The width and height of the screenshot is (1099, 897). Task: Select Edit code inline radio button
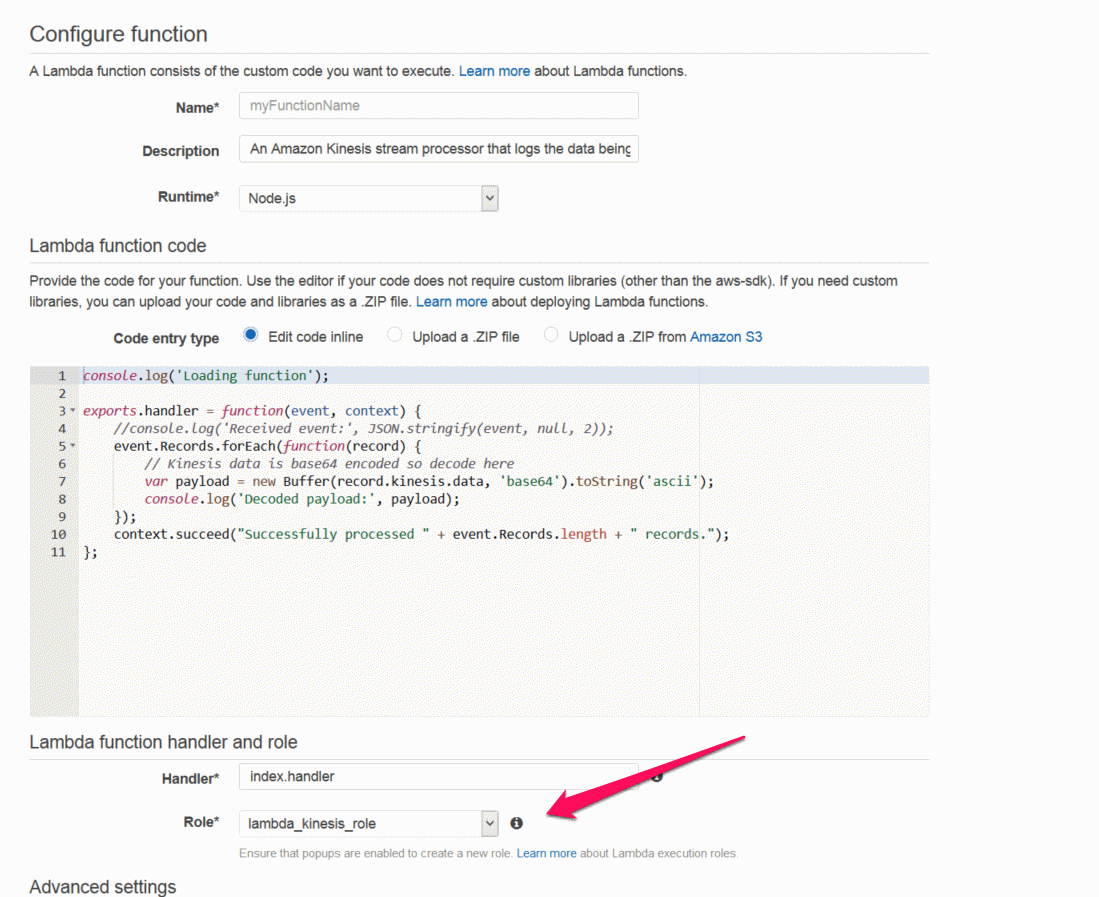pos(250,335)
